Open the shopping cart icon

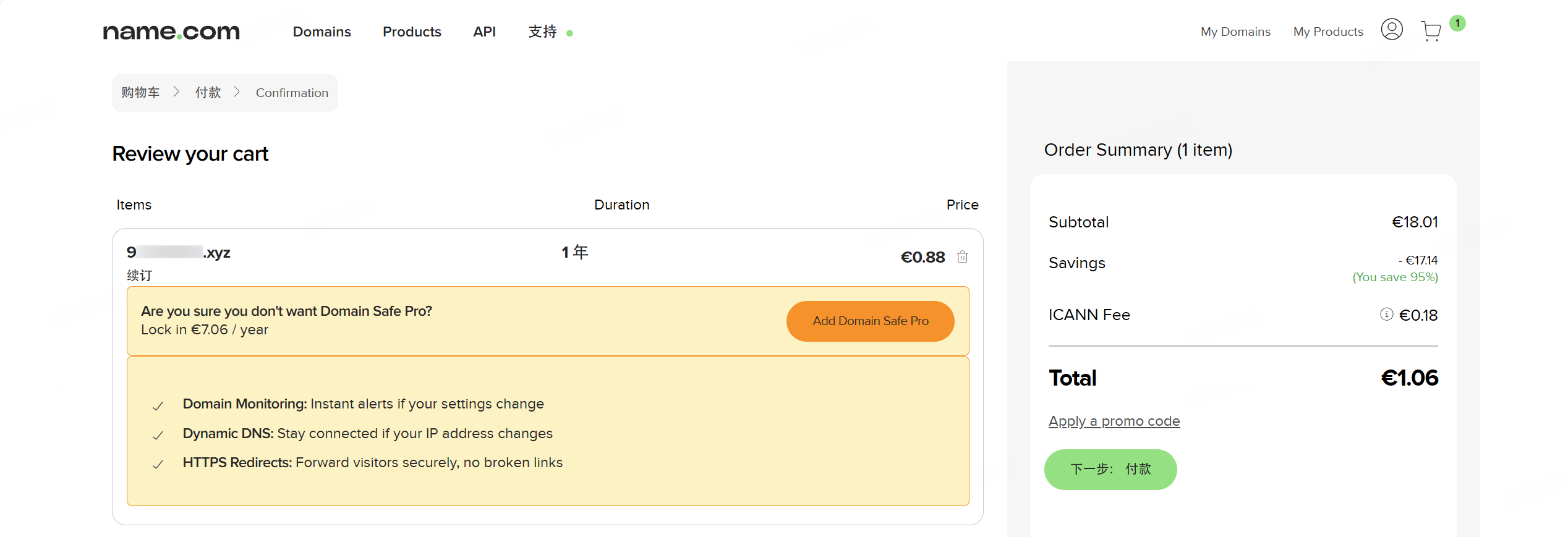point(1431,31)
